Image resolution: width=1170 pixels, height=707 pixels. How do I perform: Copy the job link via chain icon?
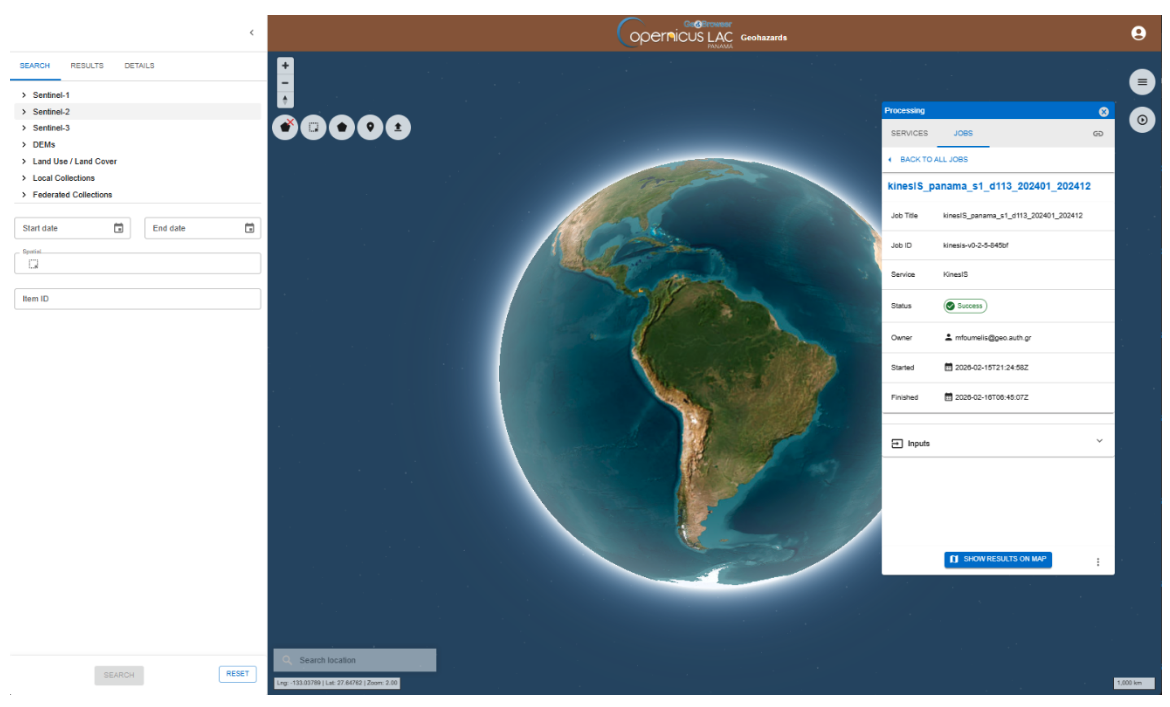pos(1097,133)
